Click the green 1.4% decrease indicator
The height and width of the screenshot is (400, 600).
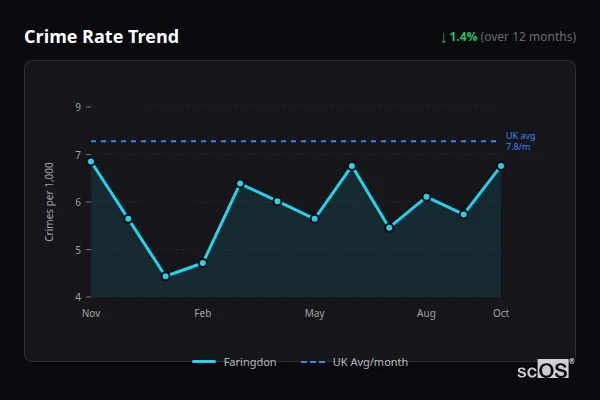pyautogui.click(x=458, y=37)
